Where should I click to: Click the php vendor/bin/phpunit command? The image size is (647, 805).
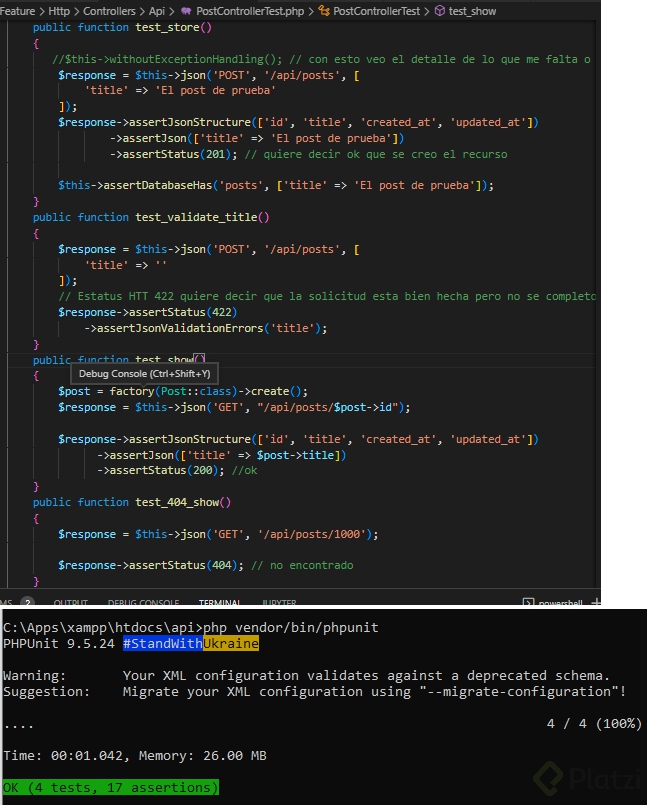tap(291, 627)
